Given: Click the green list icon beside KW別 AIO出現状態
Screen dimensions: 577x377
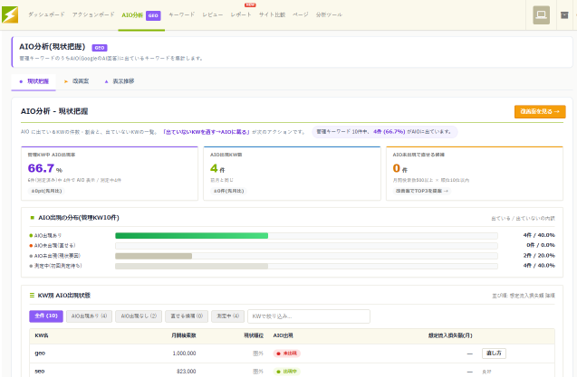Looking at the screenshot, I should pos(32,295).
